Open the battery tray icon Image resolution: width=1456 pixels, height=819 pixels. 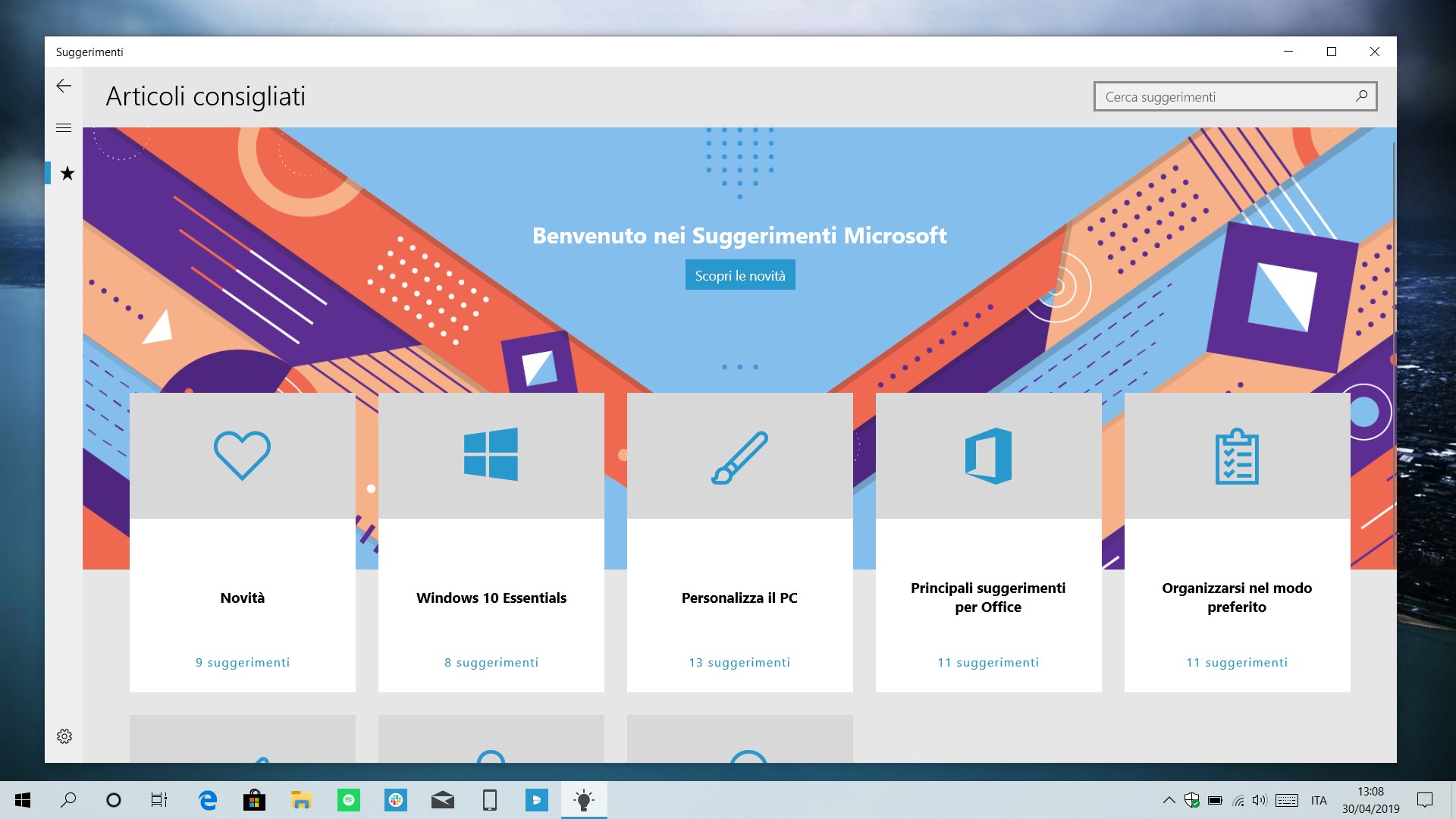(1215, 800)
